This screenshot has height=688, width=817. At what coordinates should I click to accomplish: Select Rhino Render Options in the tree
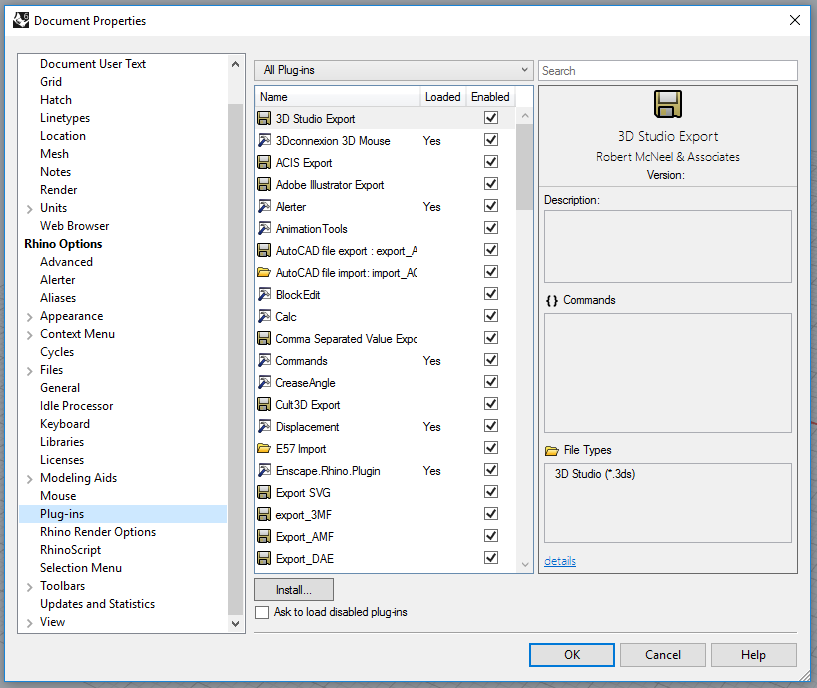click(98, 532)
